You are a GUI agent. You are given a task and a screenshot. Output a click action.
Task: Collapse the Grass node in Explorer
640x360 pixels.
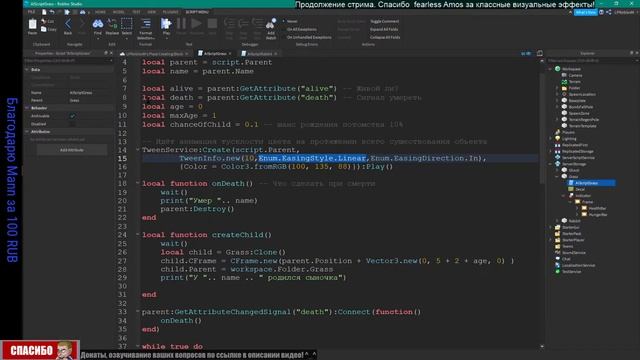557,177
